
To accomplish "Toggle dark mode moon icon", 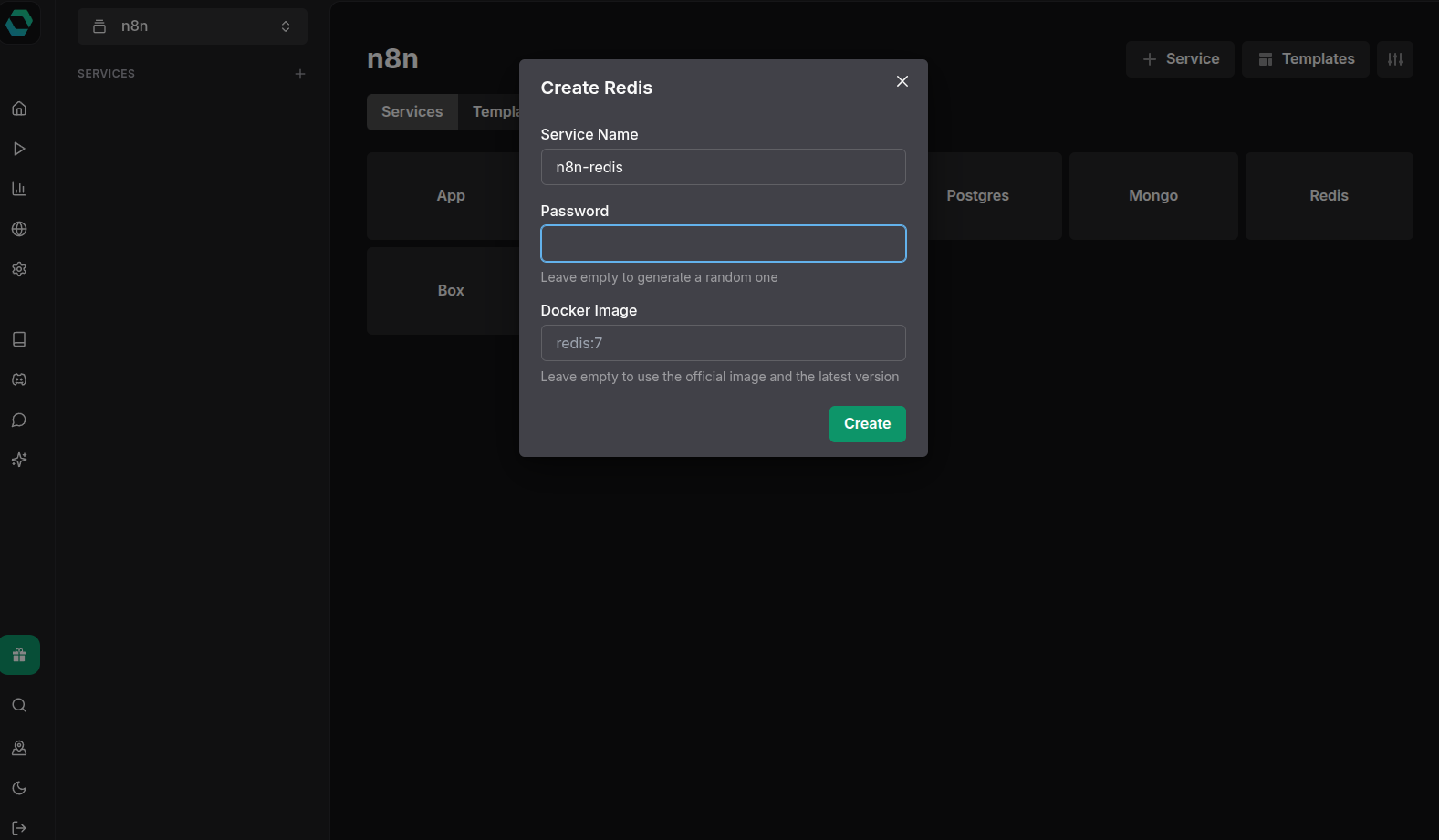I will tap(19, 788).
